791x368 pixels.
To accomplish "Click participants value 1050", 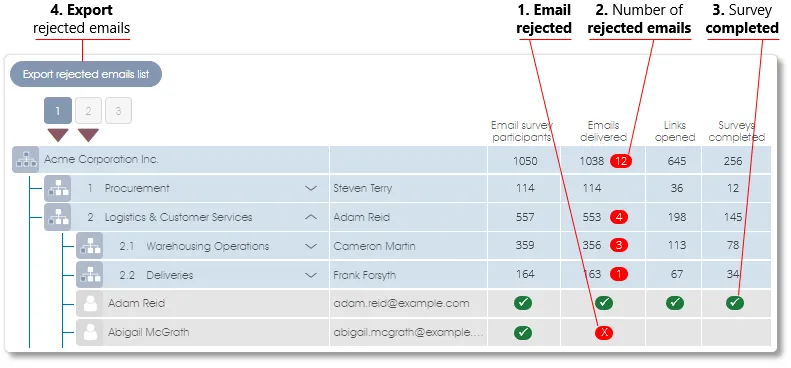I will [525, 161].
